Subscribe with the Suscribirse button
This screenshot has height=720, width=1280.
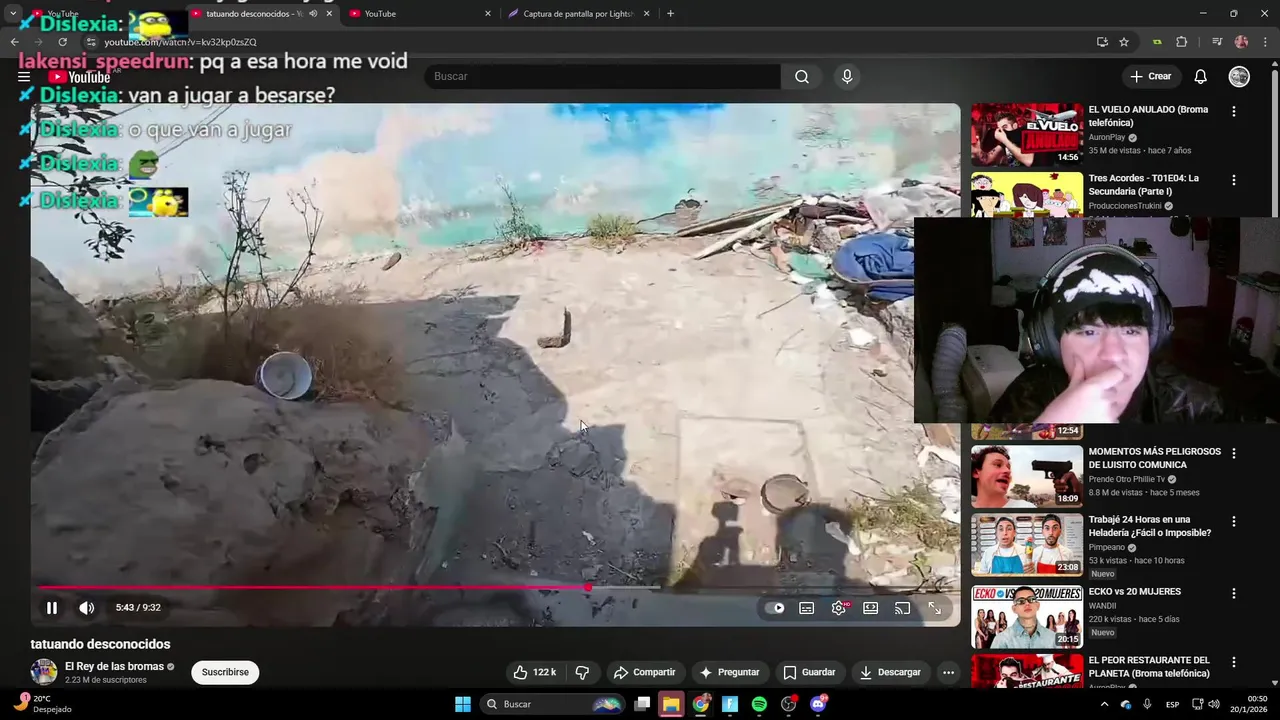(225, 672)
